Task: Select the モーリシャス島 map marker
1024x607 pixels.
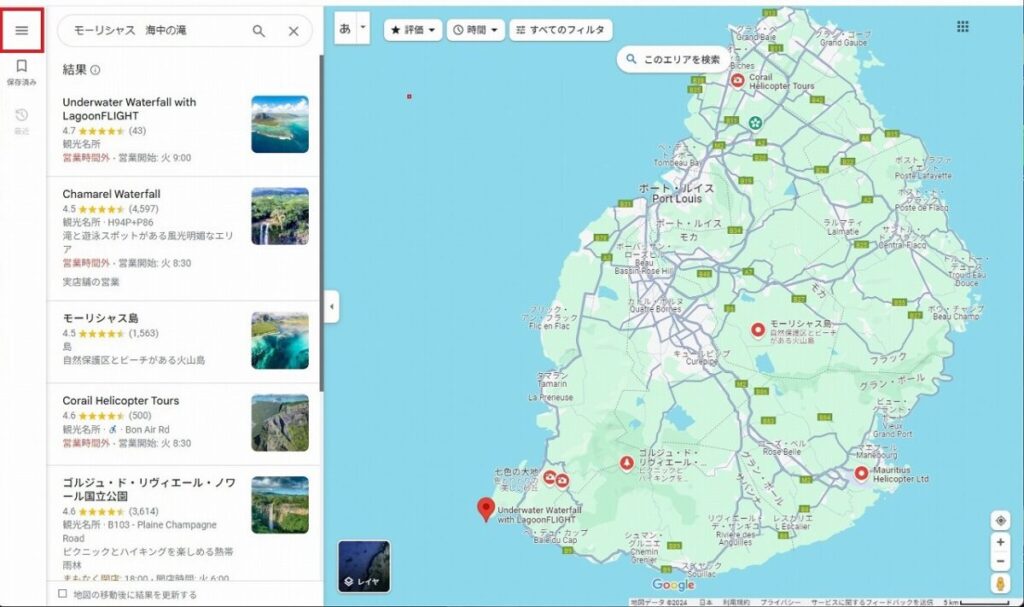Action: (x=758, y=330)
